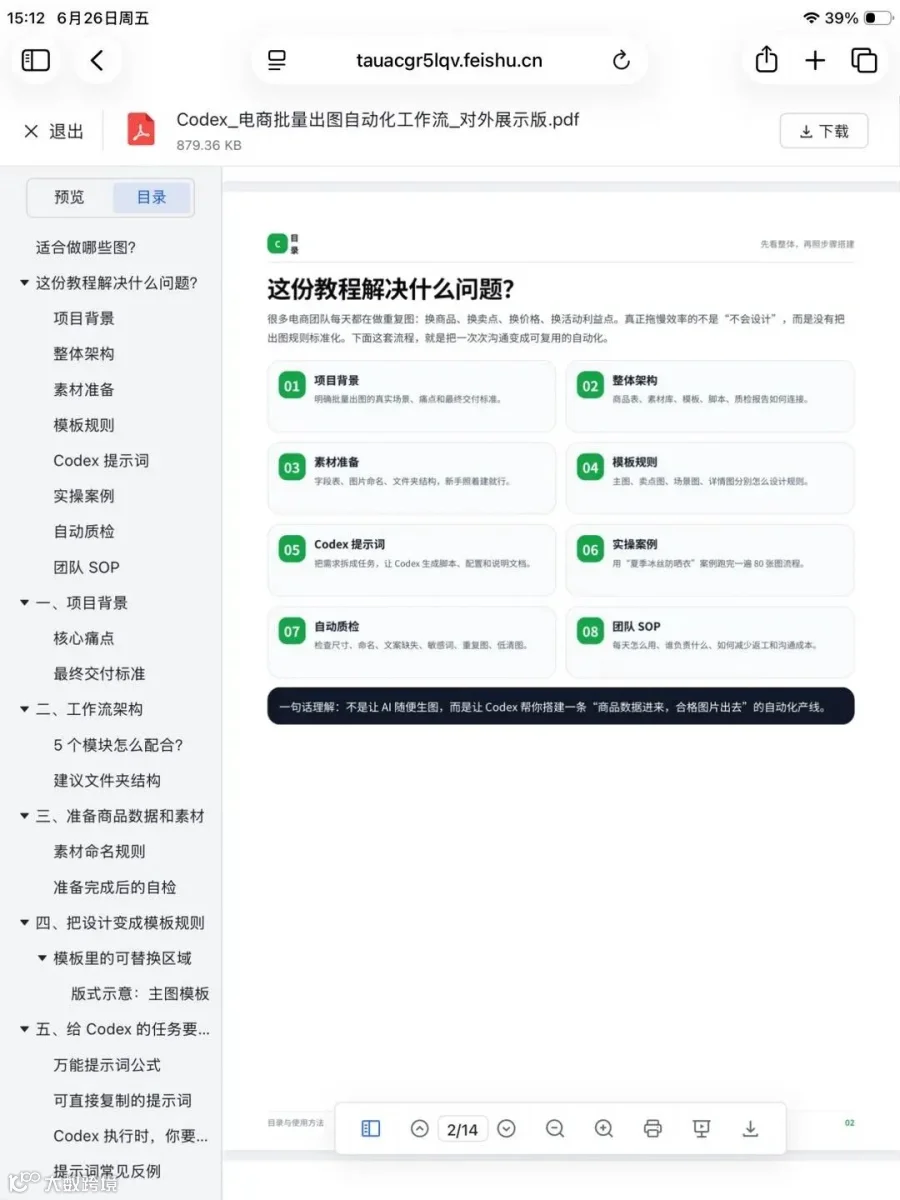Viewport: 900px width, 1200px height.
Task: Jump to 最终交付标准 outline entry
Action: point(99,674)
